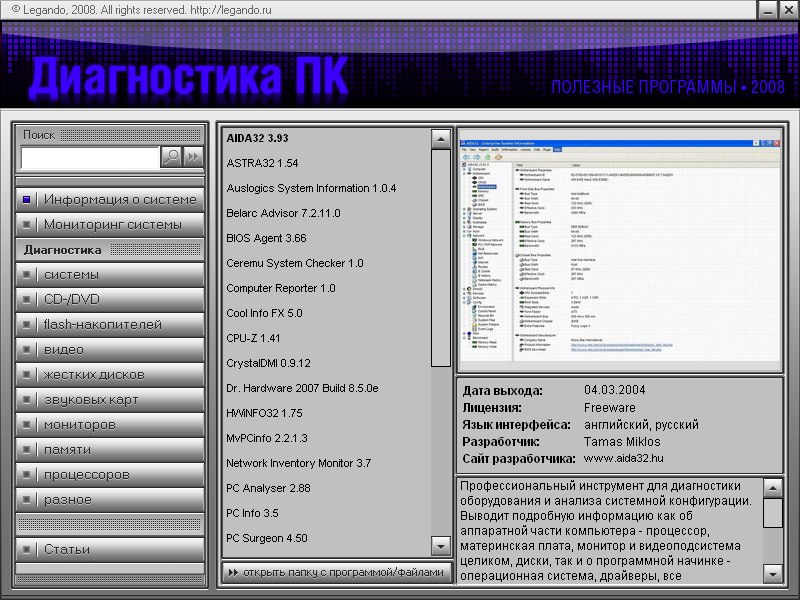Screen dimensions: 800x600
Task: Select the звуковых карт category
Action: click(110, 399)
